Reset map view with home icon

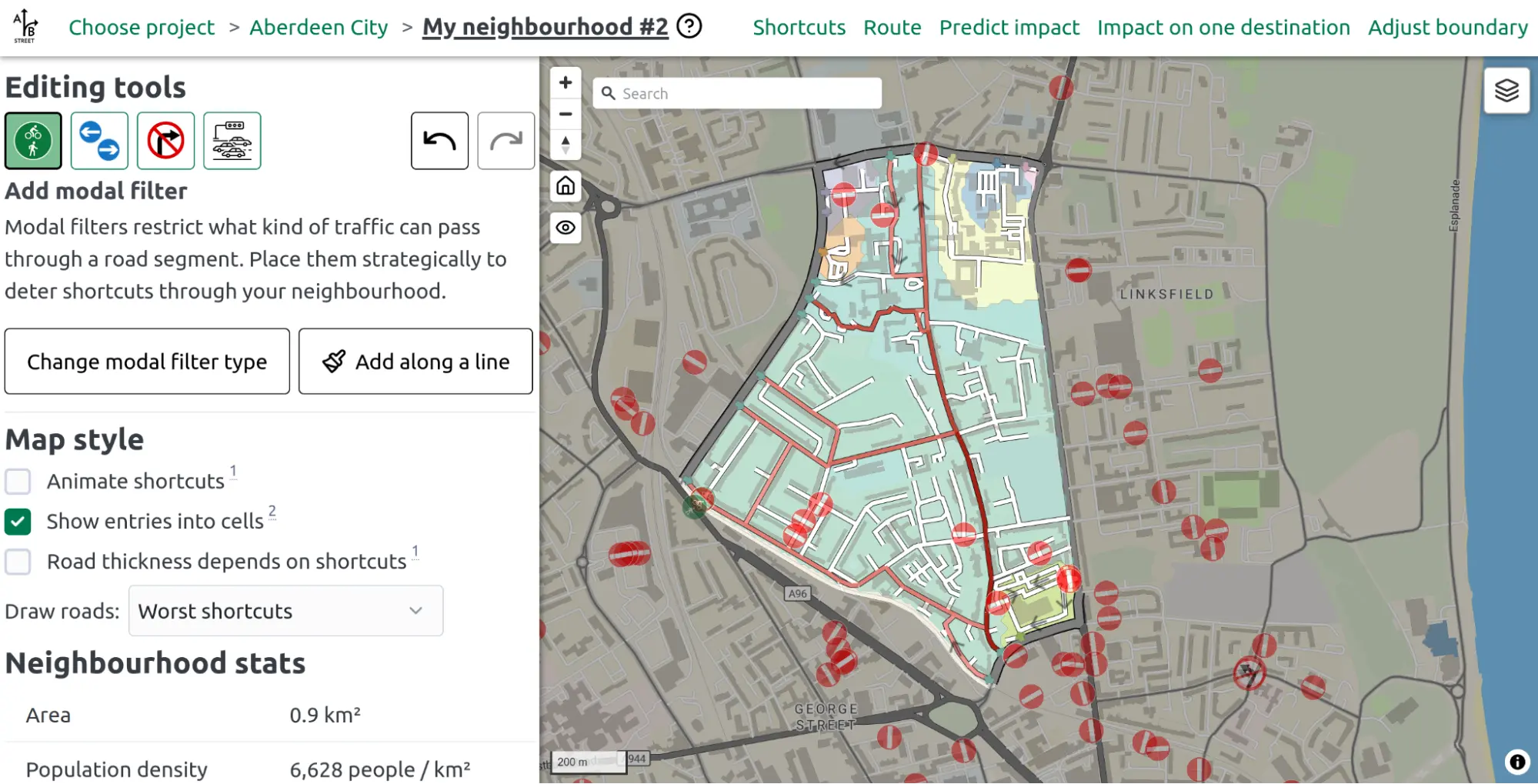565,186
